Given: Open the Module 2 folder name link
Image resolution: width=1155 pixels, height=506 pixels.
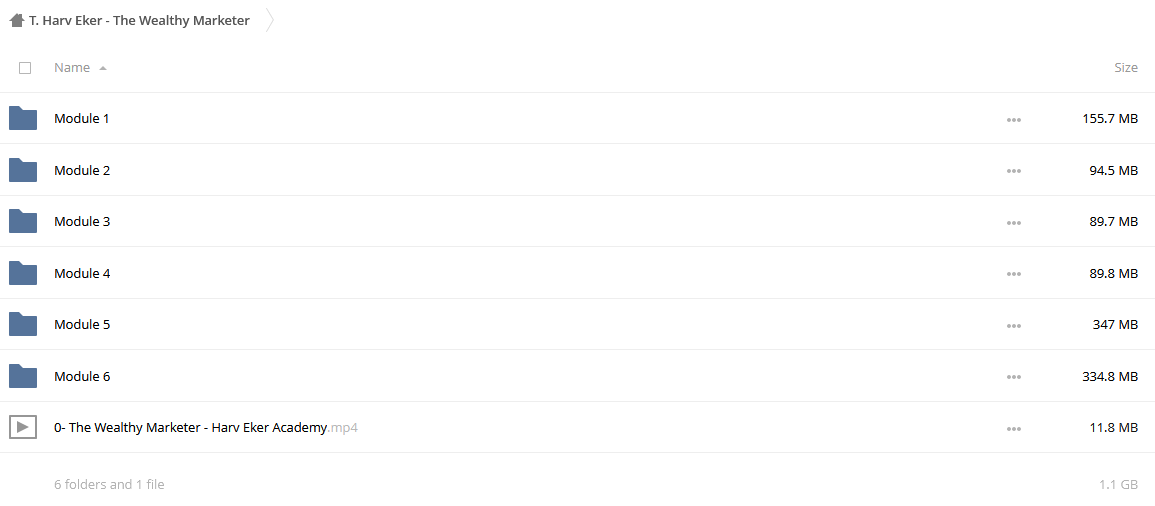Looking at the screenshot, I should [x=82, y=170].
